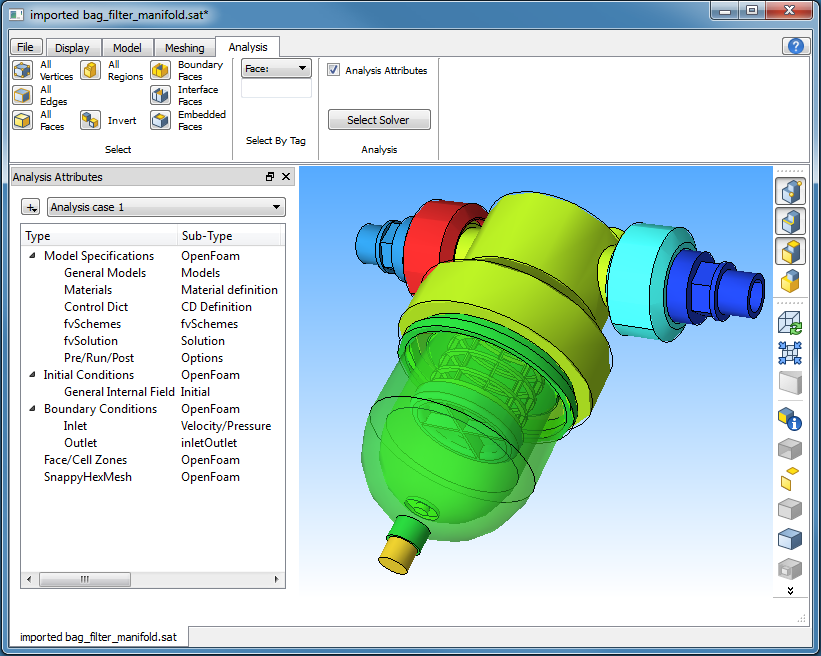The width and height of the screenshot is (821, 656).
Task: Open the Face: tag type dropdown
Action: point(277,68)
